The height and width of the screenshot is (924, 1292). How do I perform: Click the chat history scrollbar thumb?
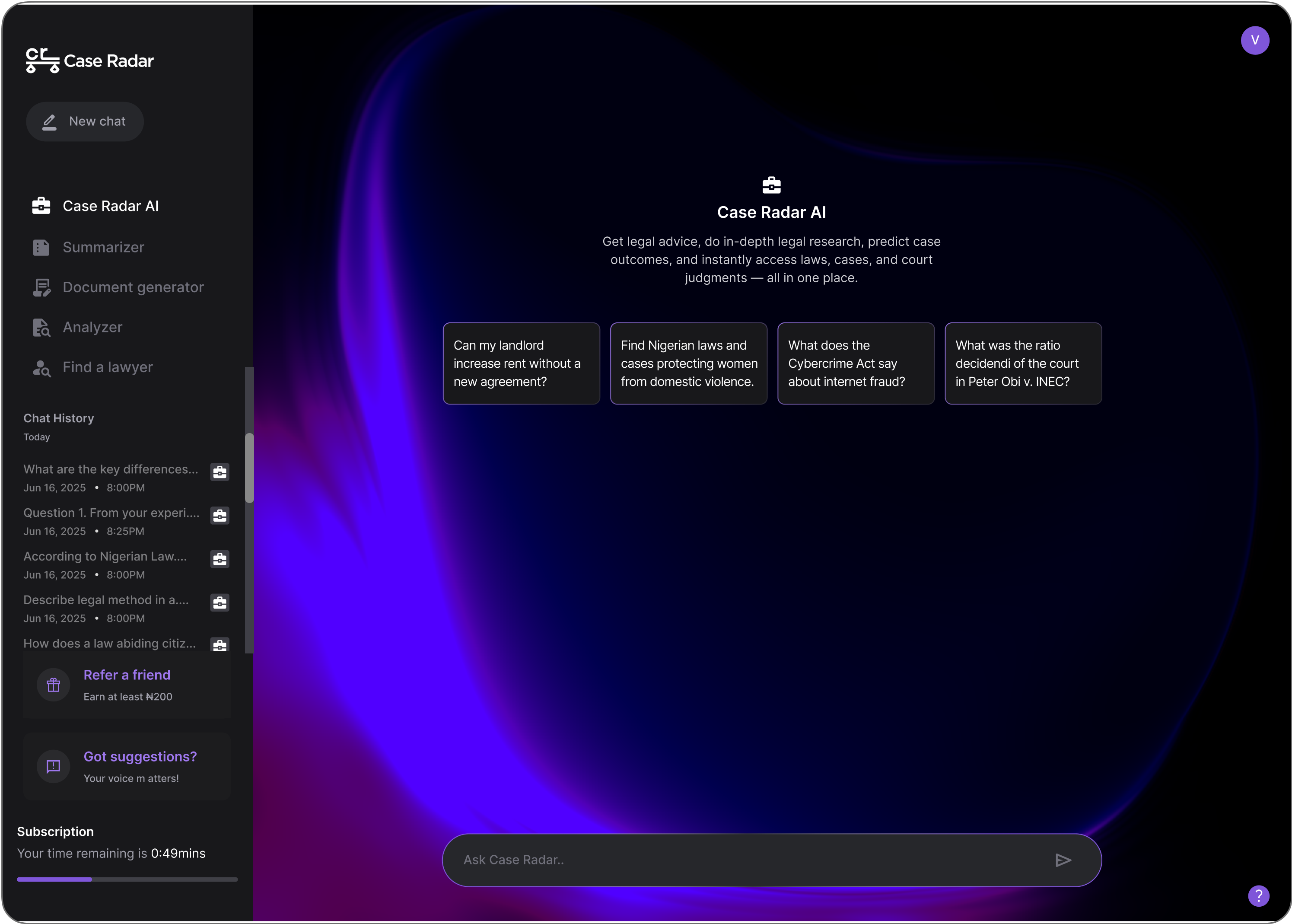coord(249,468)
